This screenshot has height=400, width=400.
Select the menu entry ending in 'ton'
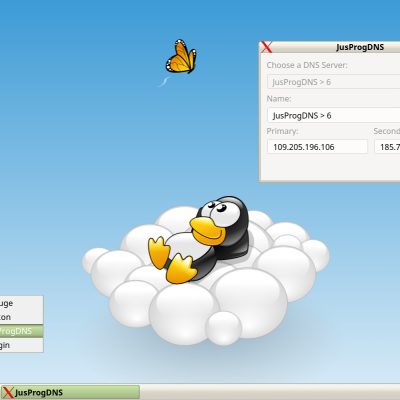click(x=21, y=317)
